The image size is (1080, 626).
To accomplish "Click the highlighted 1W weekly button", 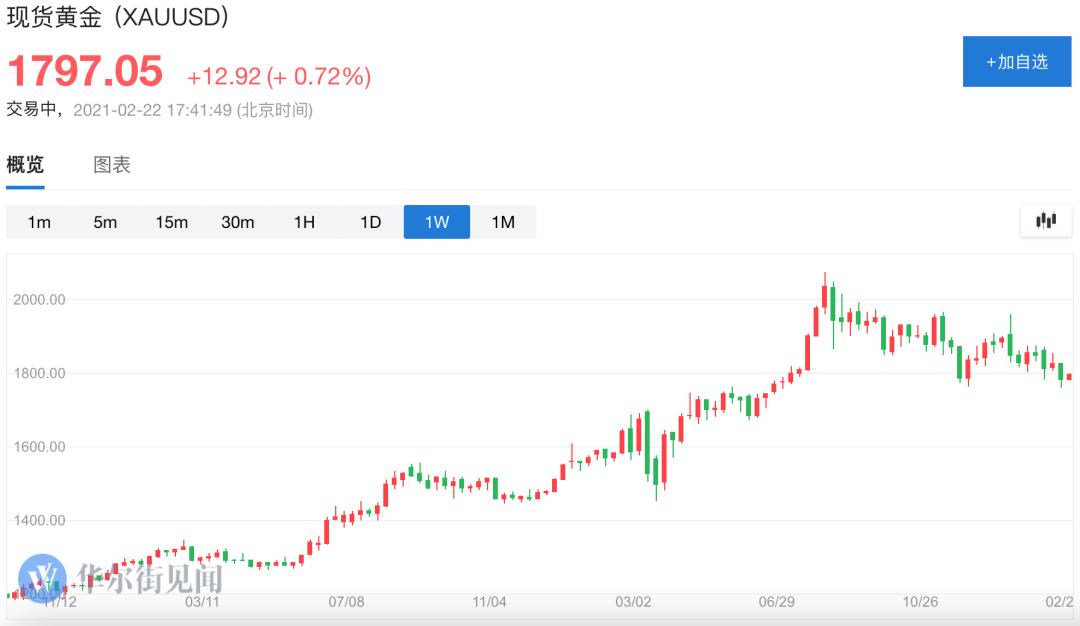I will coord(436,222).
